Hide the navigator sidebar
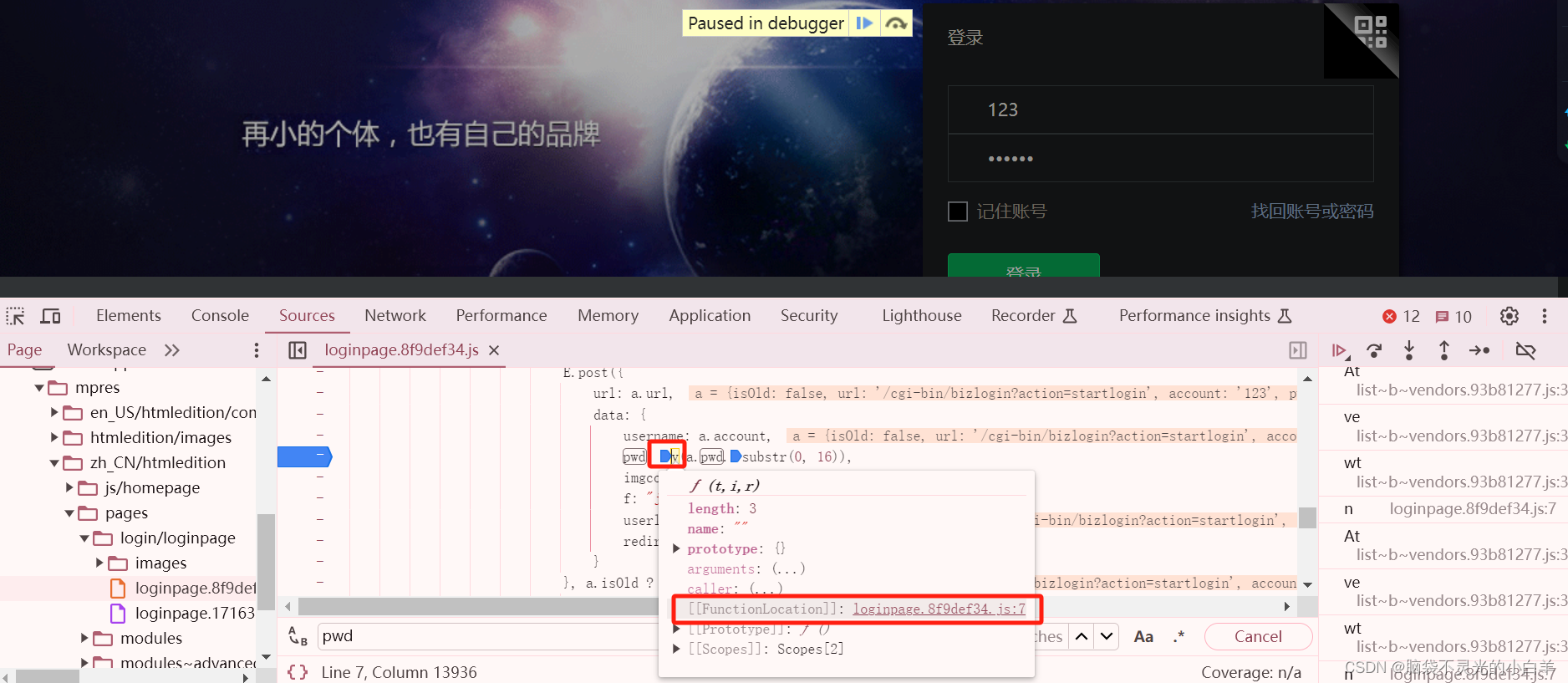1568x683 pixels. point(298,350)
